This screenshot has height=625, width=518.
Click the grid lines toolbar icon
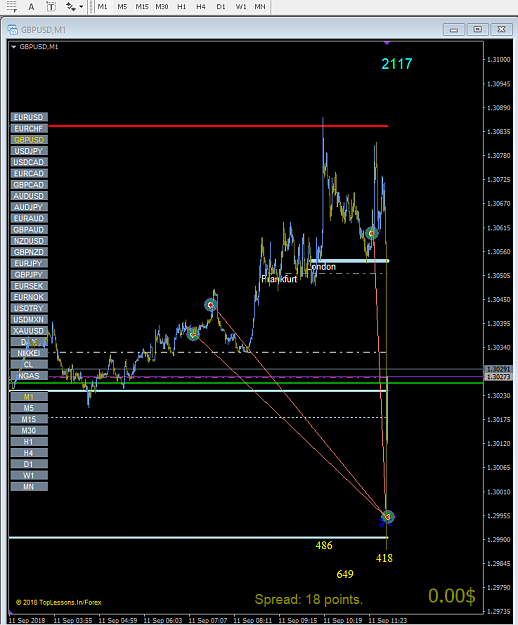click(x=12, y=7)
